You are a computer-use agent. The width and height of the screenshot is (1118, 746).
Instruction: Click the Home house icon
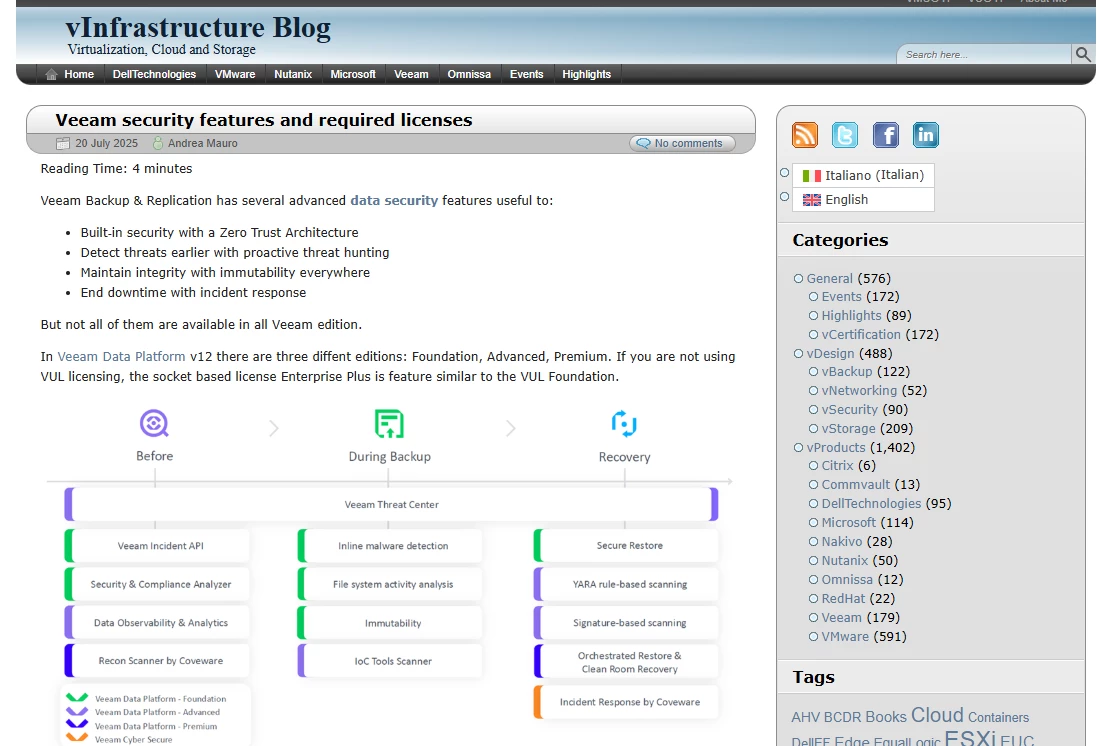(x=51, y=74)
